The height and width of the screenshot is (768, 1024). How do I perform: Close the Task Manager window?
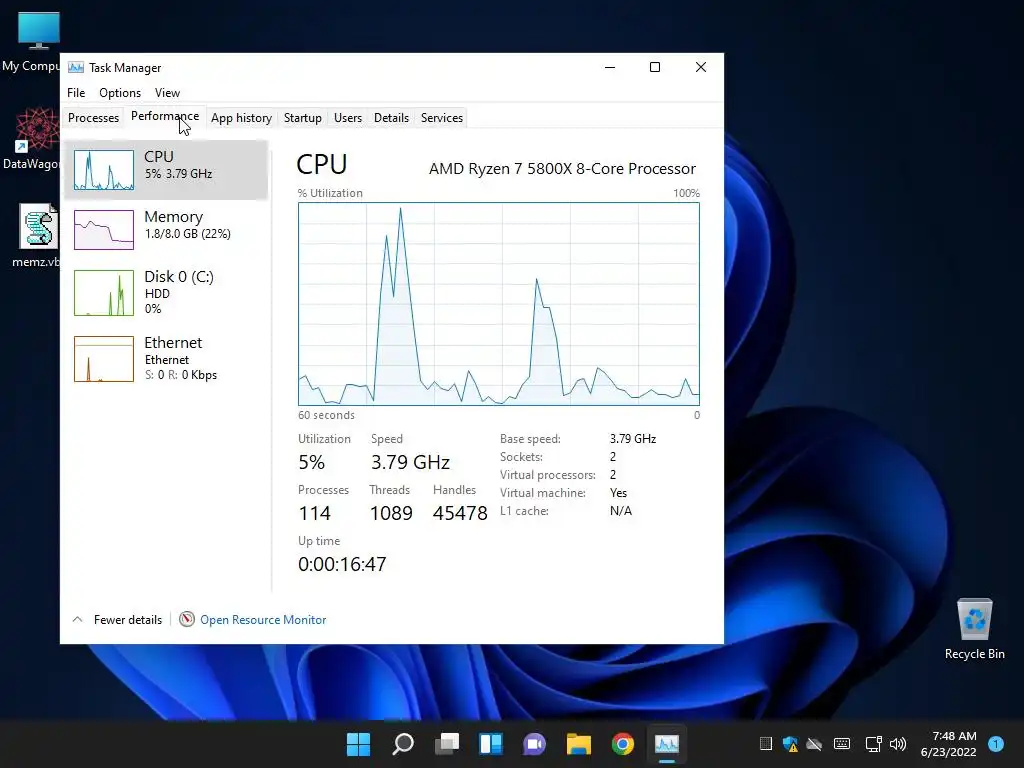tap(701, 67)
